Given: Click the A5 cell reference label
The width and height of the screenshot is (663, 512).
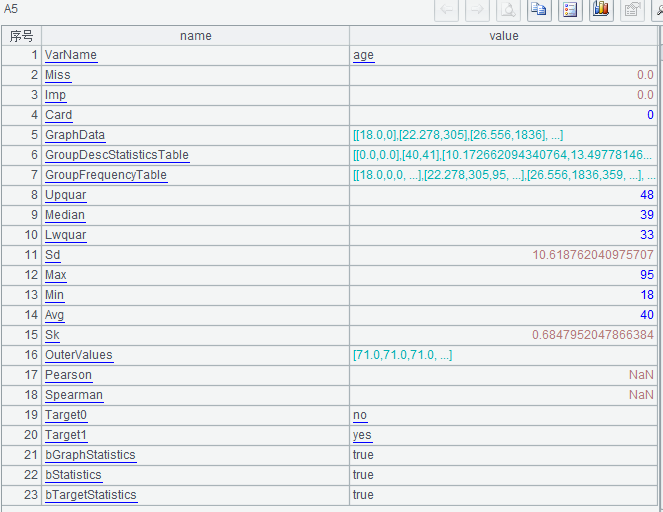Looking at the screenshot, I should click(x=11, y=9).
